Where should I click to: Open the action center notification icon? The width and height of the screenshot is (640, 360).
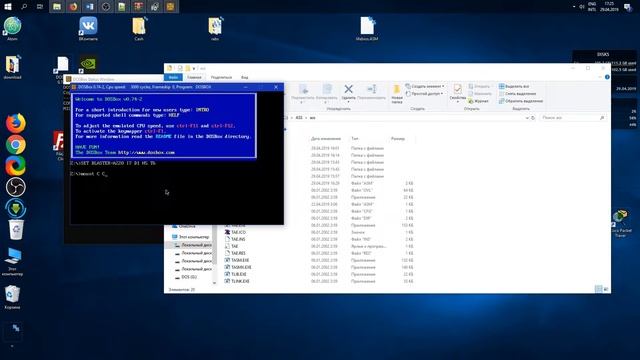628,7
